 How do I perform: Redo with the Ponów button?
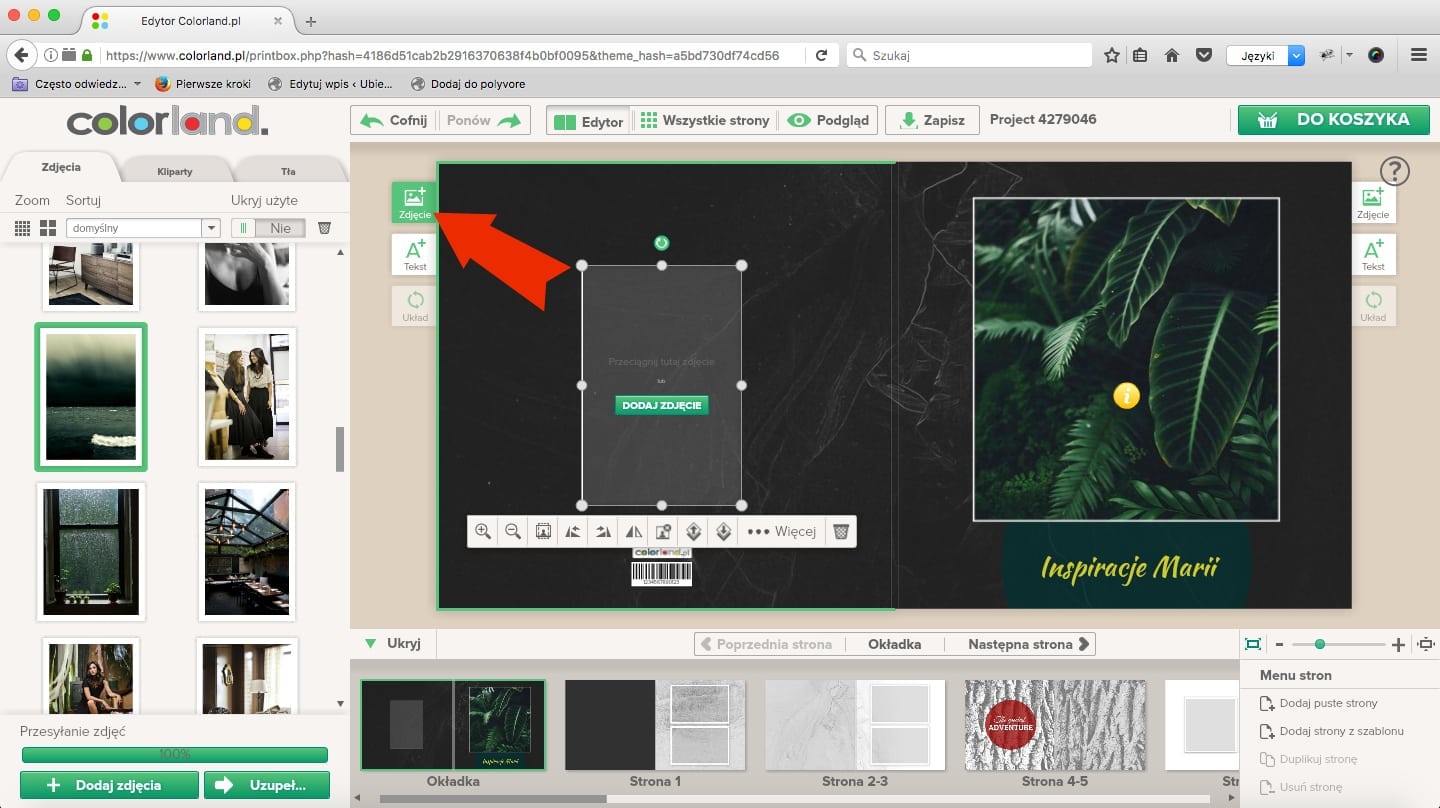(x=484, y=121)
